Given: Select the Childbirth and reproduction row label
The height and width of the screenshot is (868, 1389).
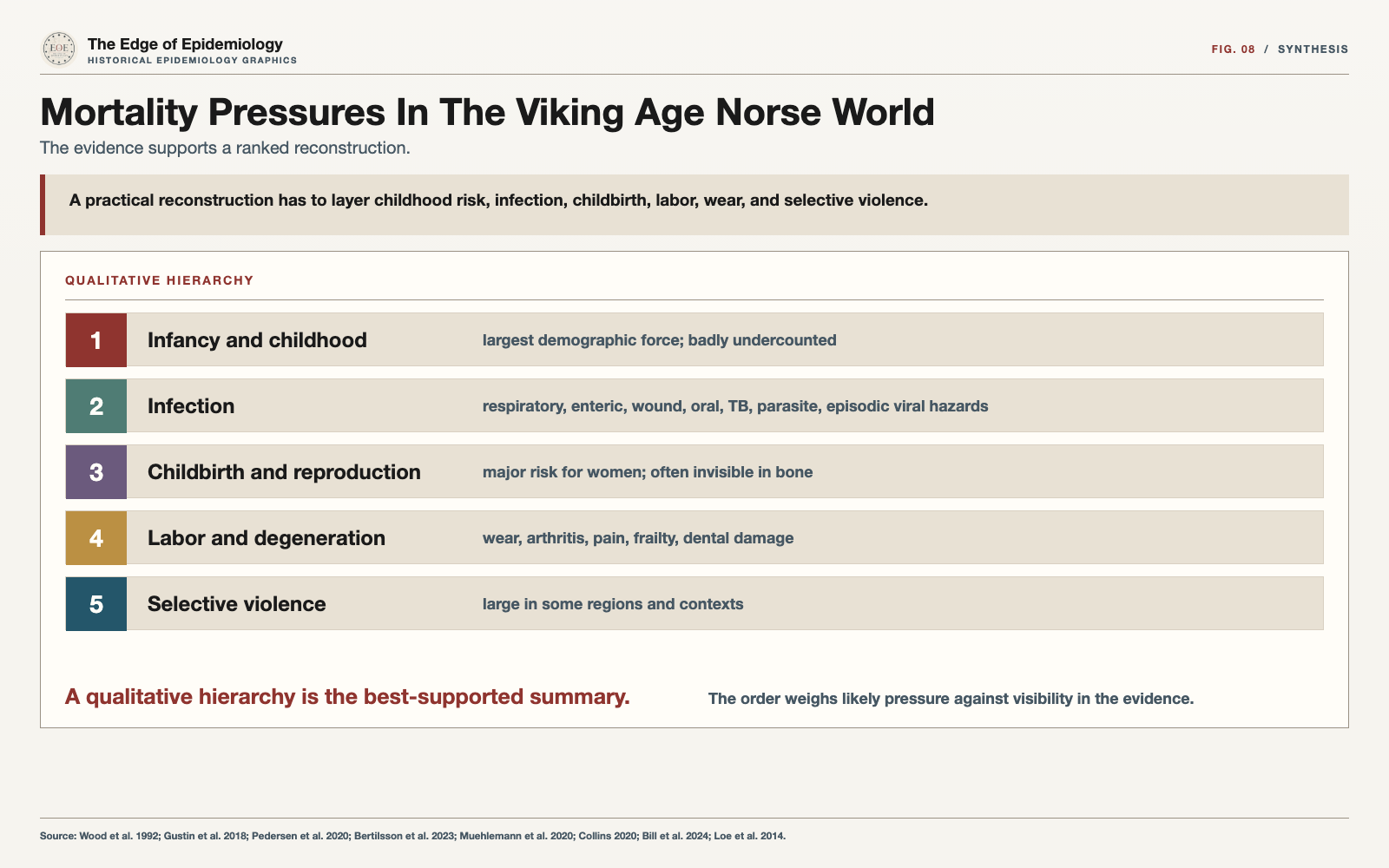Looking at the screenshot, I should point(284,472).
